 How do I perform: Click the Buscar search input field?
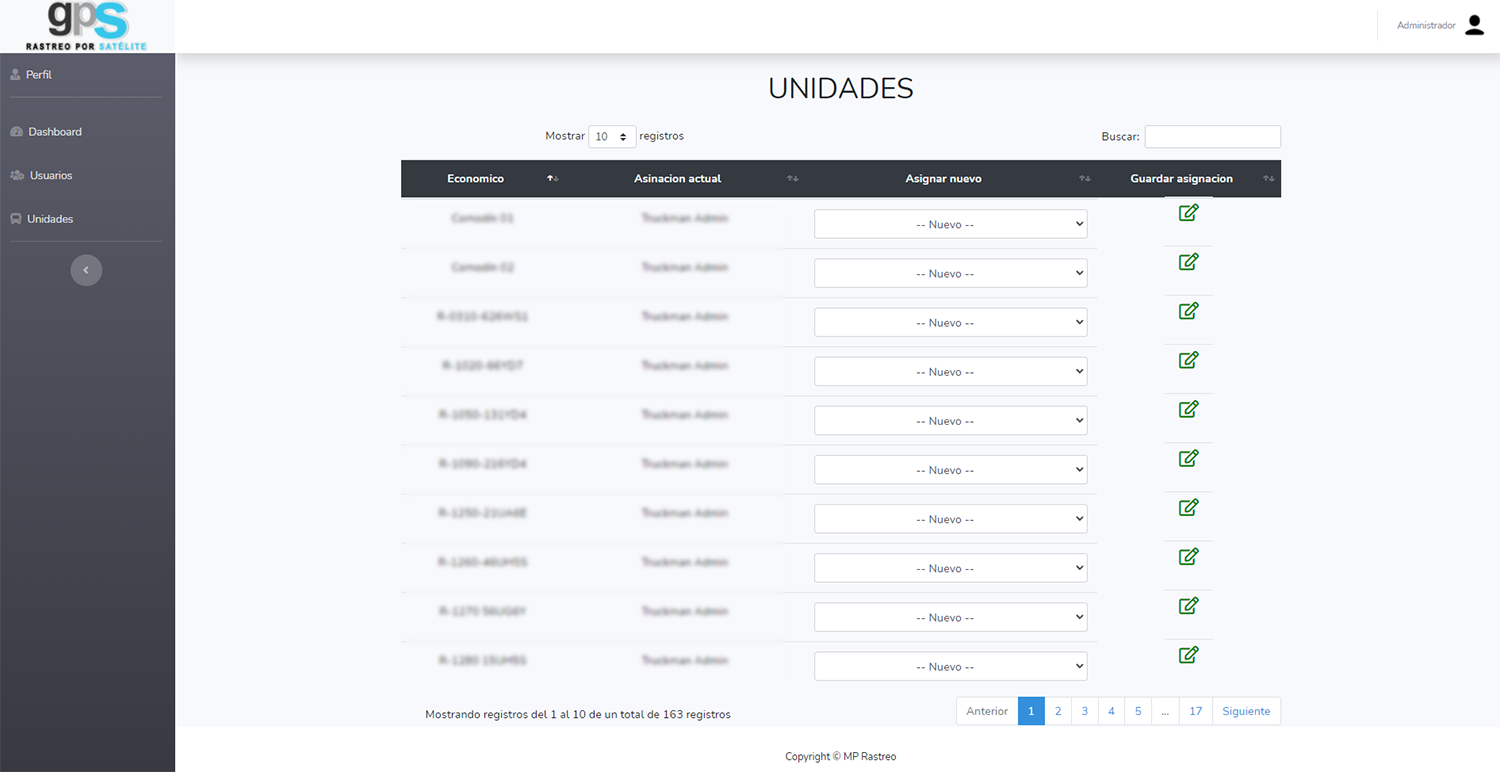[1212, 137]
